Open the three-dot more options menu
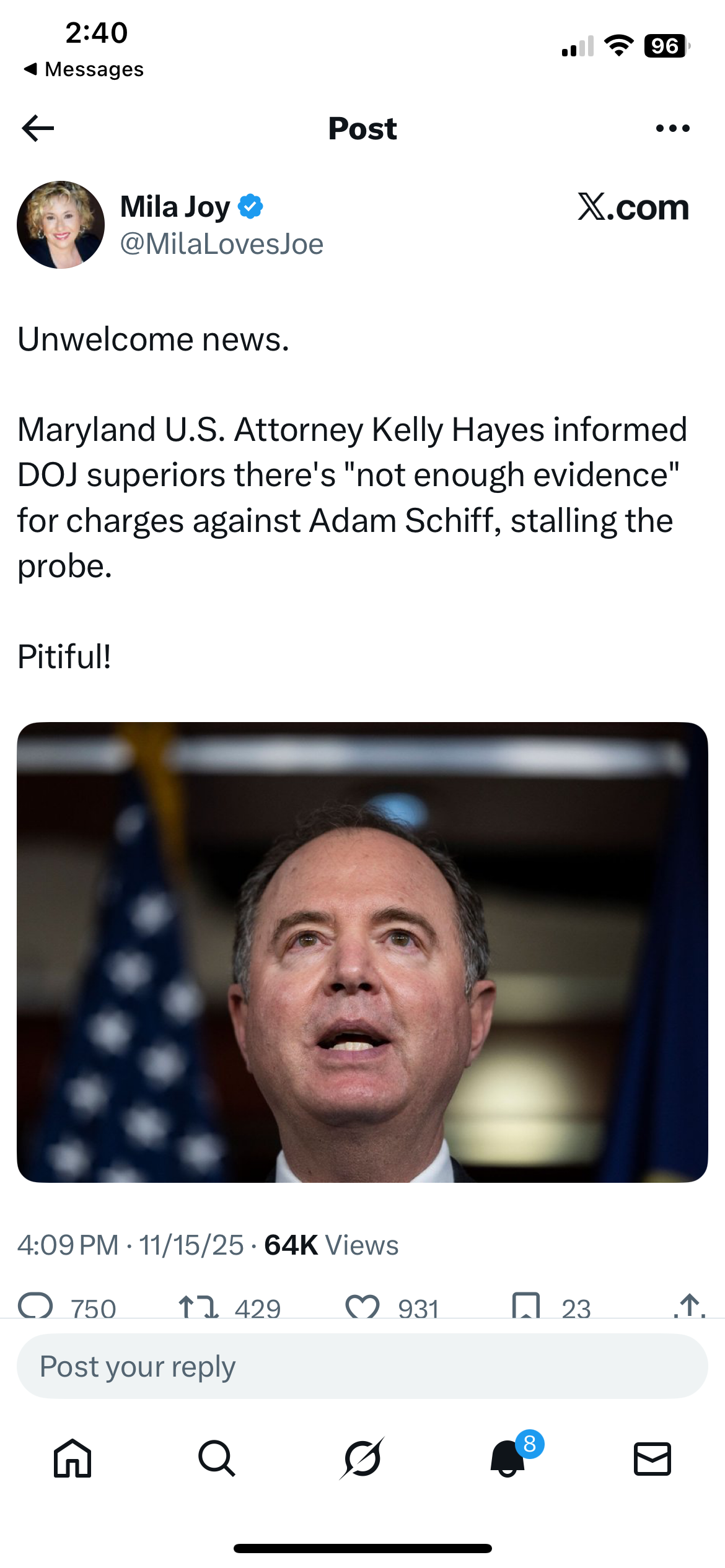Screen dimensions: 725x1568 pyautogui.click(x=672, y=129)
